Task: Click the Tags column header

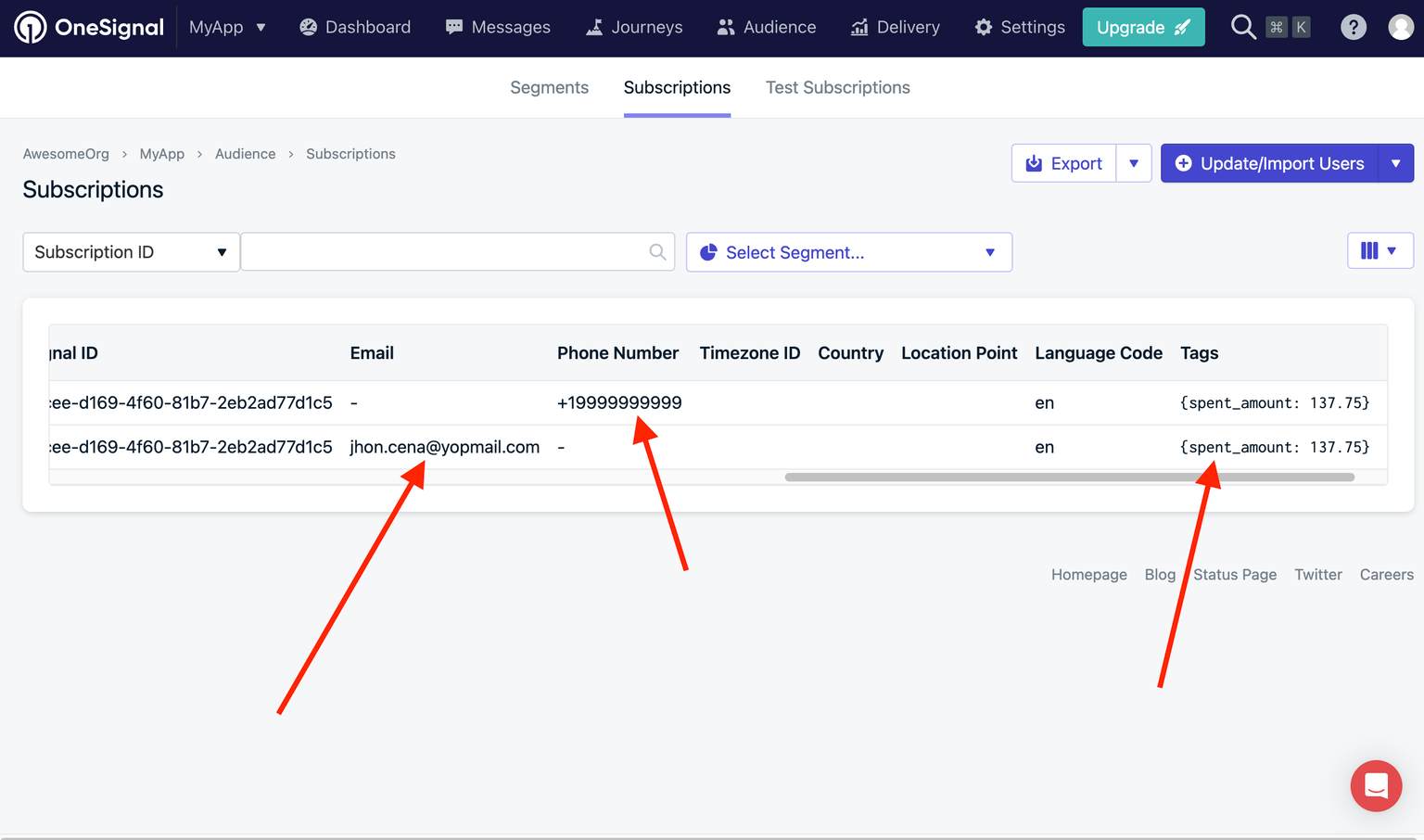Action: (x=1200, y=353)
